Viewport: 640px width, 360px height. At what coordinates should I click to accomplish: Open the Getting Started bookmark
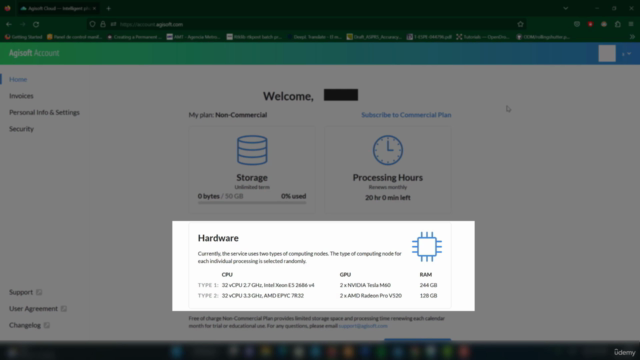(x=24, y=37)
